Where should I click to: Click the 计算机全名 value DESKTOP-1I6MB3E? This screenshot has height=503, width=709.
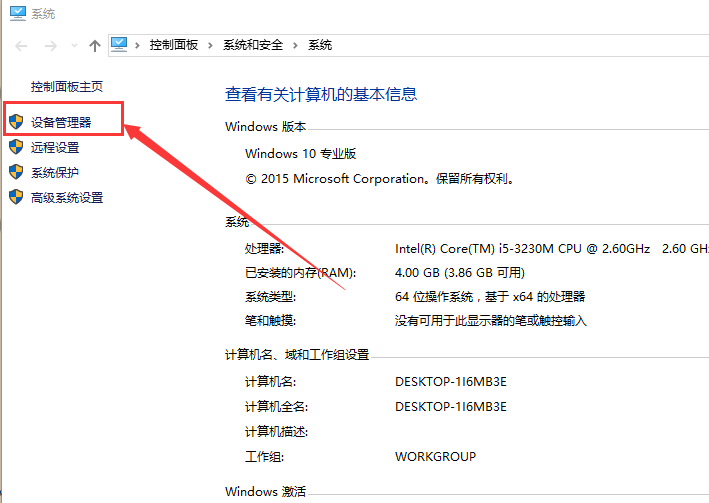tap(451, 407)
